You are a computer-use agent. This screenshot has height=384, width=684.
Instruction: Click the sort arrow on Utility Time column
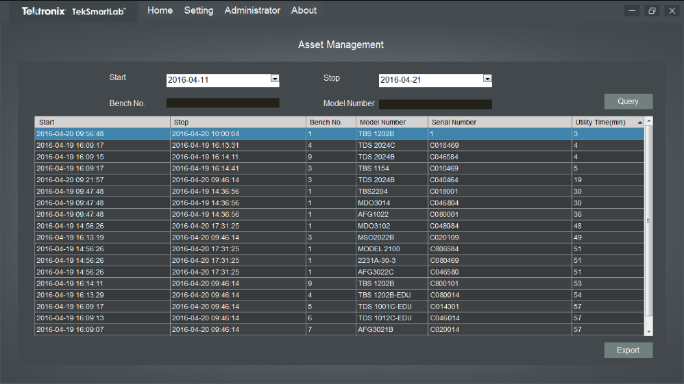pyautogui.click(x=640, y=123)
